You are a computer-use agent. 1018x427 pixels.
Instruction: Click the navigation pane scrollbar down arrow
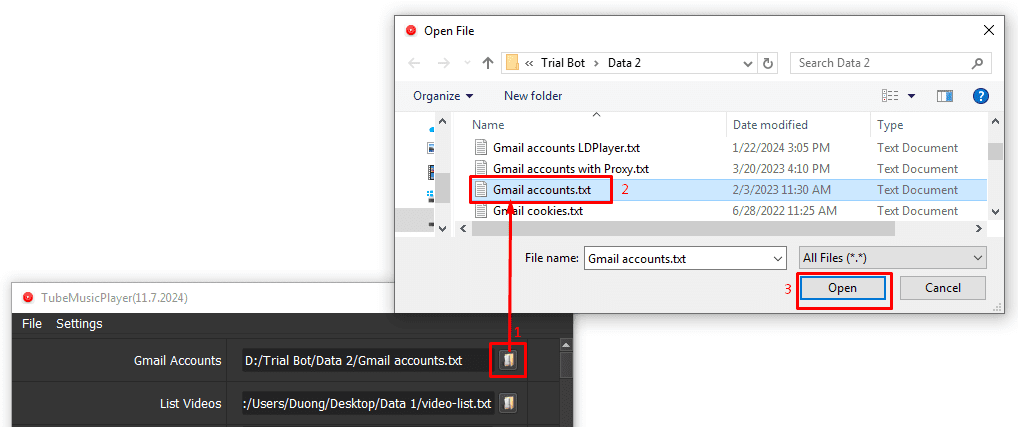[442, 228]
